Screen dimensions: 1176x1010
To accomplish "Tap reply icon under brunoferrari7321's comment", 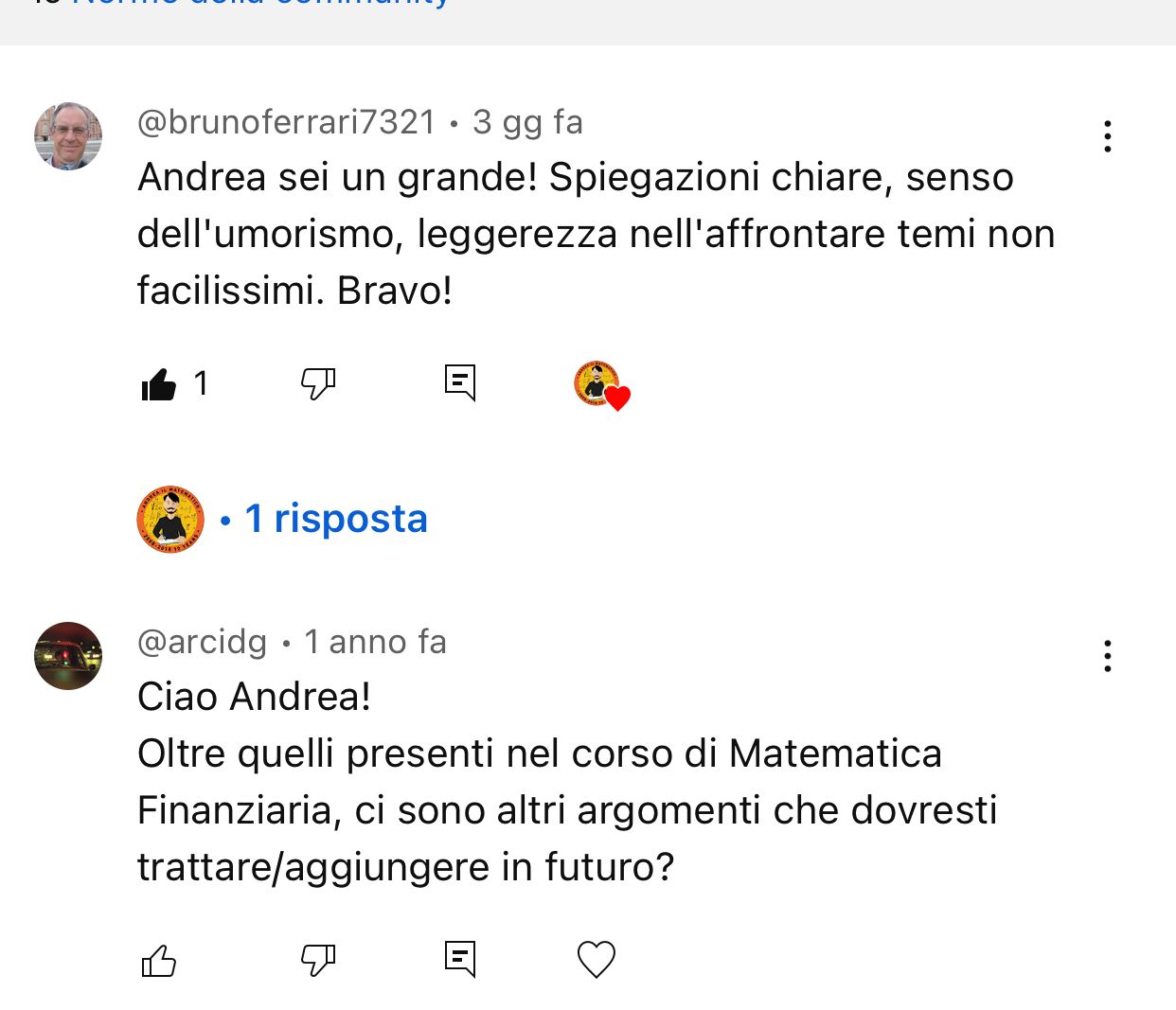I will (x=460, y=382).
